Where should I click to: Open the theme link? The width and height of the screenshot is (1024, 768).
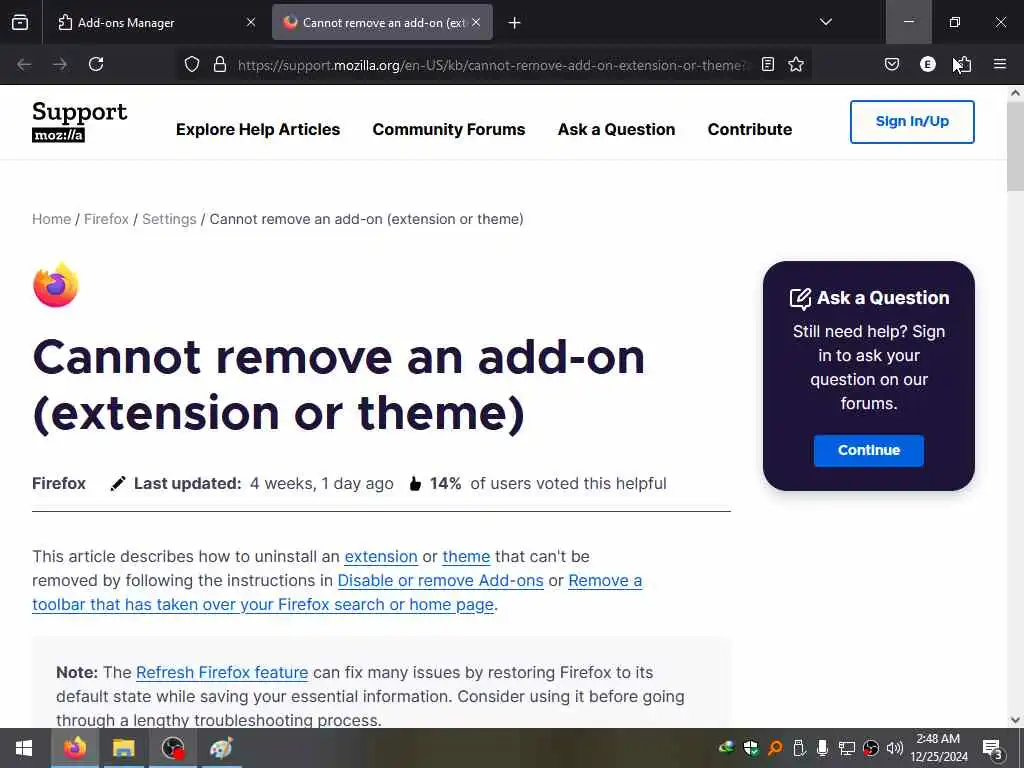tap(466, 557)
